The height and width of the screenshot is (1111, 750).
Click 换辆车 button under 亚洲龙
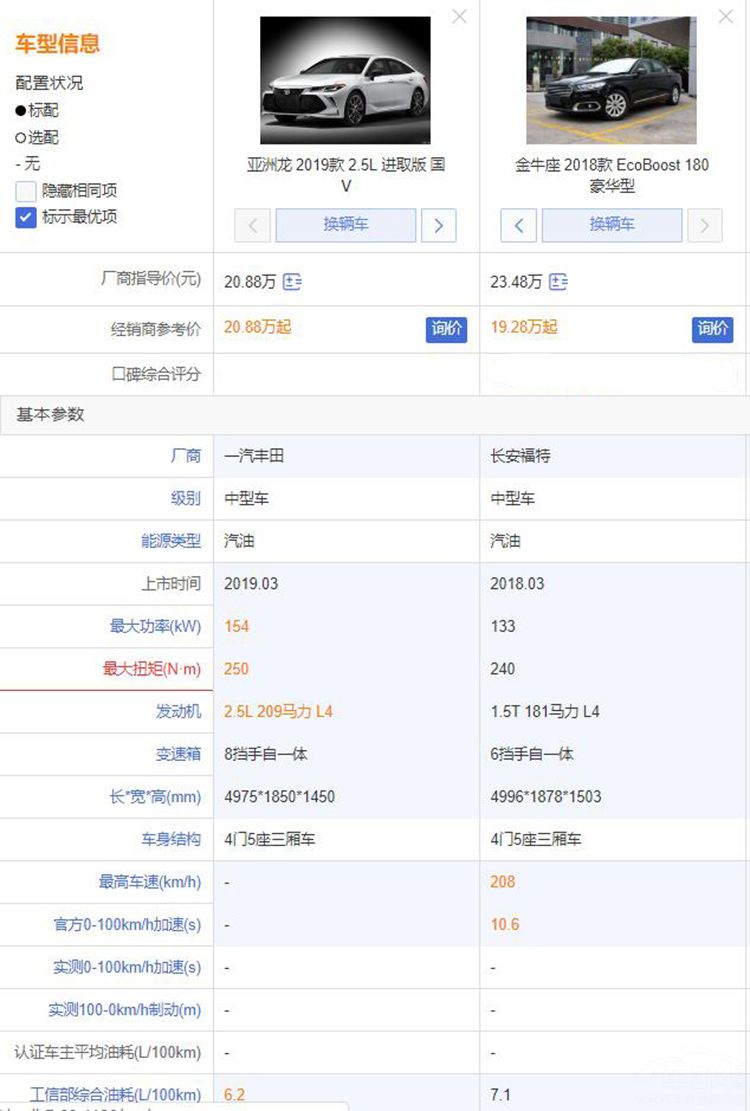pyautogui.click(x=345, y=225)
